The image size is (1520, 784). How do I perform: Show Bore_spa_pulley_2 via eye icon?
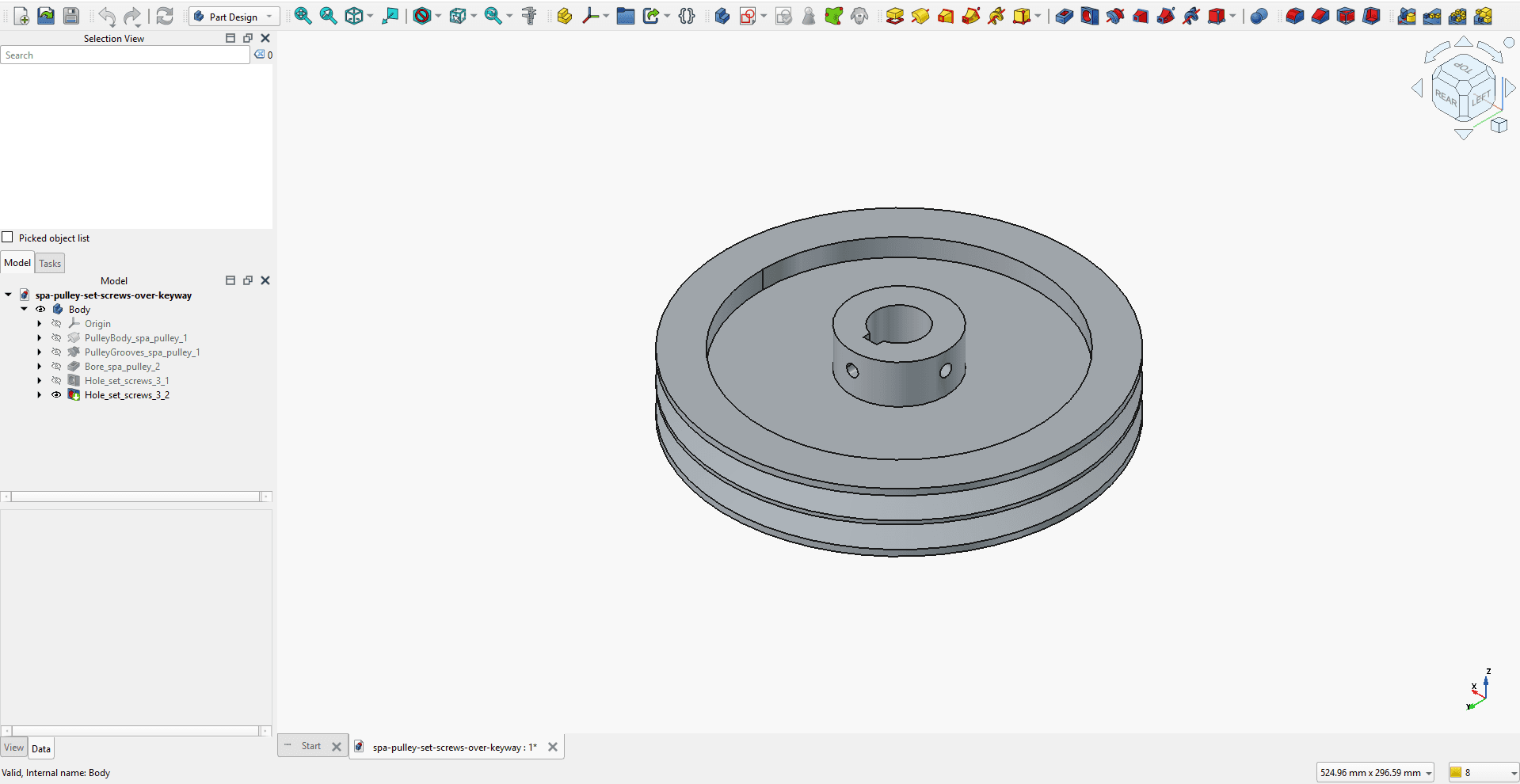56,367
